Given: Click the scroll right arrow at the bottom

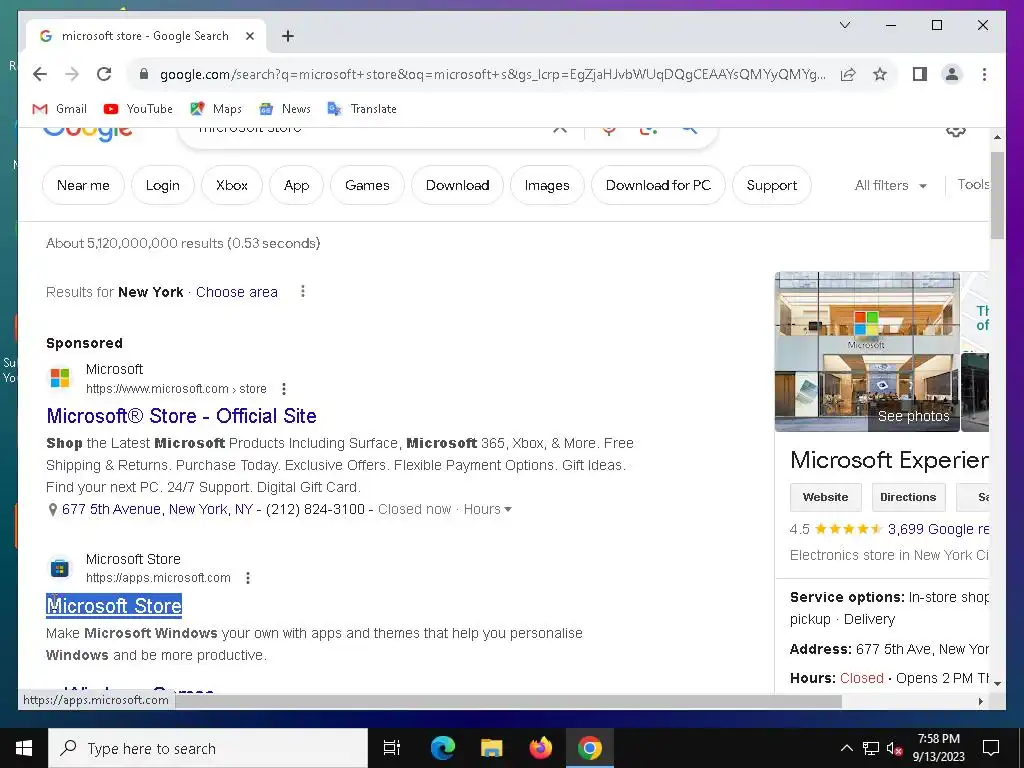Looking at the screenshot, I should pos(980,701).
